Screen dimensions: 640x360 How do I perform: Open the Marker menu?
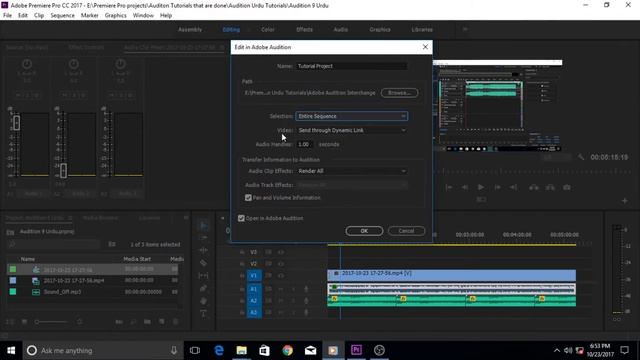pyautogui.click(x=89, y=15)
